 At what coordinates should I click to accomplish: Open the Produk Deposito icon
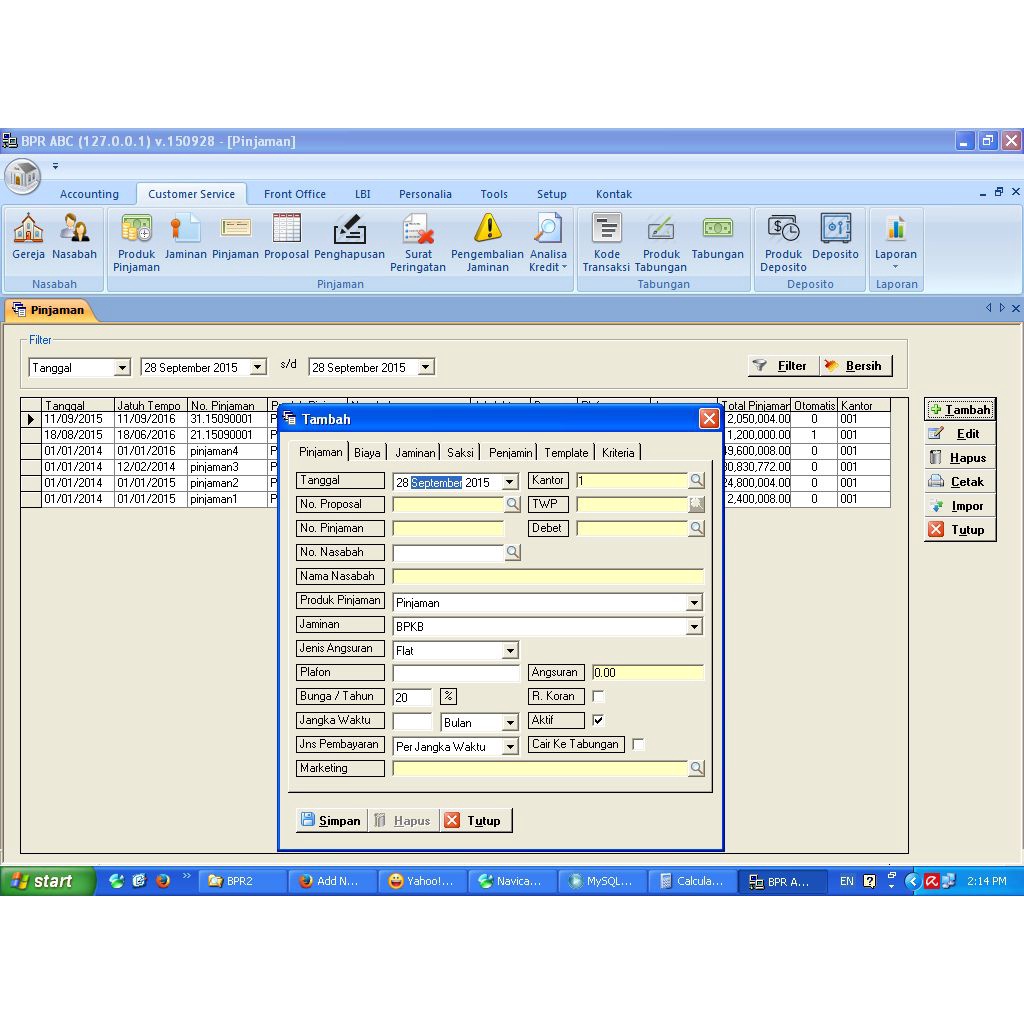click(783, 242)
